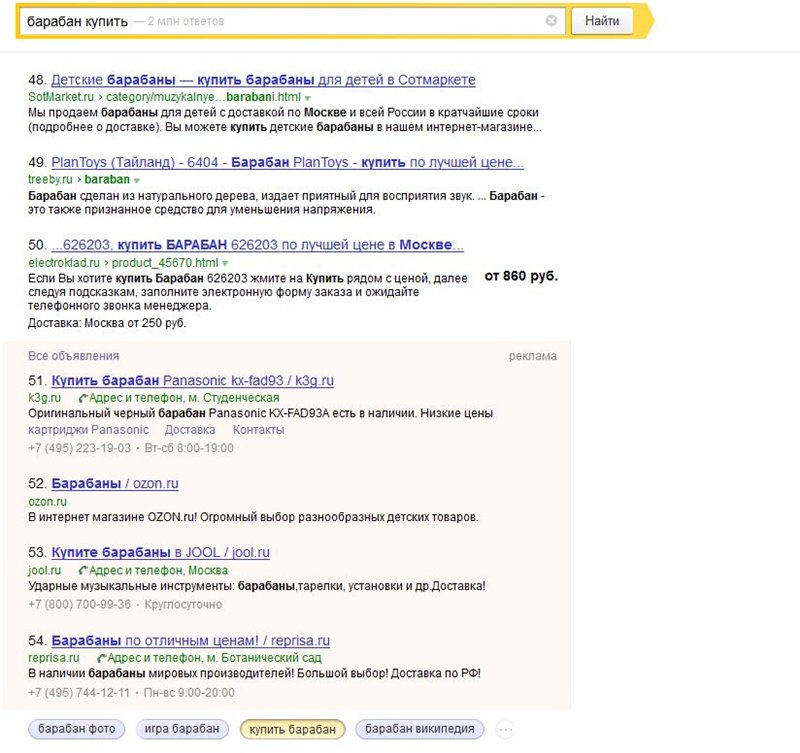
Task: Show more suggestions with the ellipsis button
Action: [505, 730]
